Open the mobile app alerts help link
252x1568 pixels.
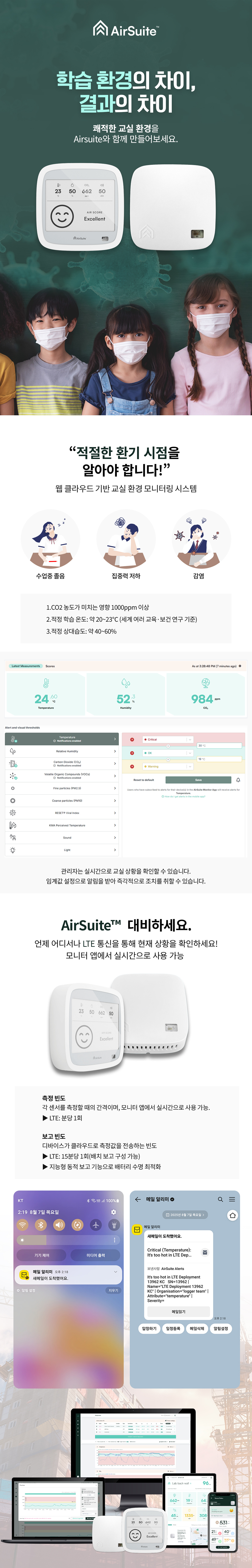[x=183, y=796]
